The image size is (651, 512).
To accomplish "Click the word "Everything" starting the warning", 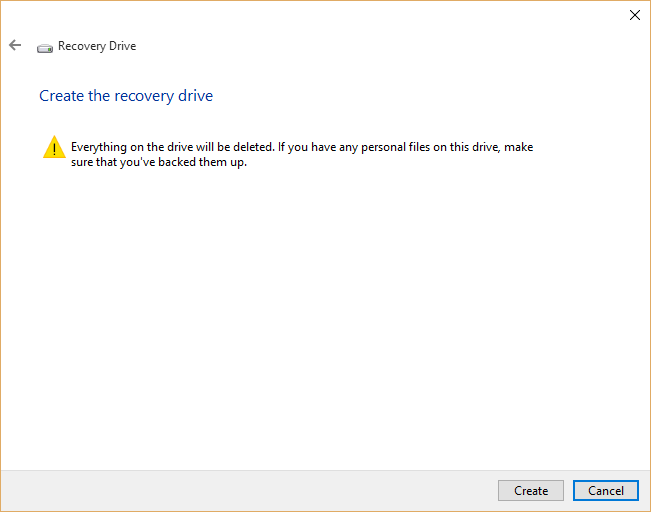I will pos(98,147).
